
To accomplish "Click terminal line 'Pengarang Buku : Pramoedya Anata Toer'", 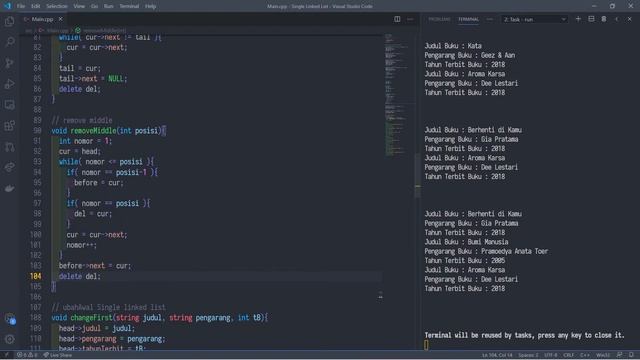I will (486, 251).
